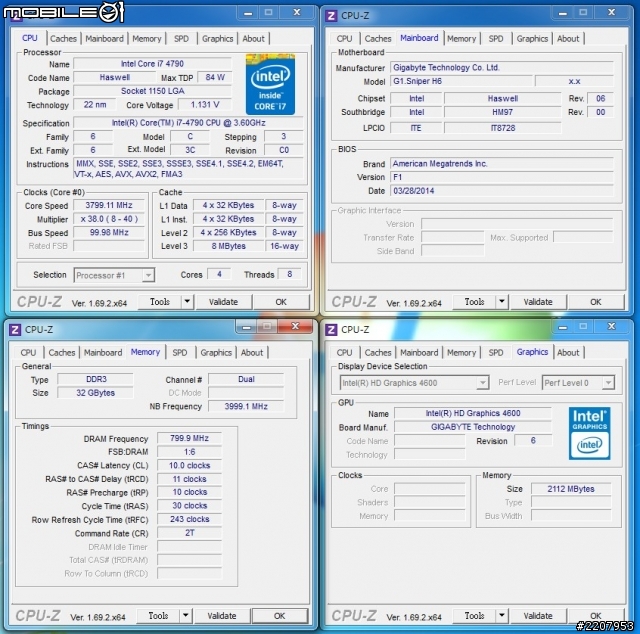Open Graphics tab in CPU window
The height and width of the screenshot is (634, 640).
click(218, 39)
